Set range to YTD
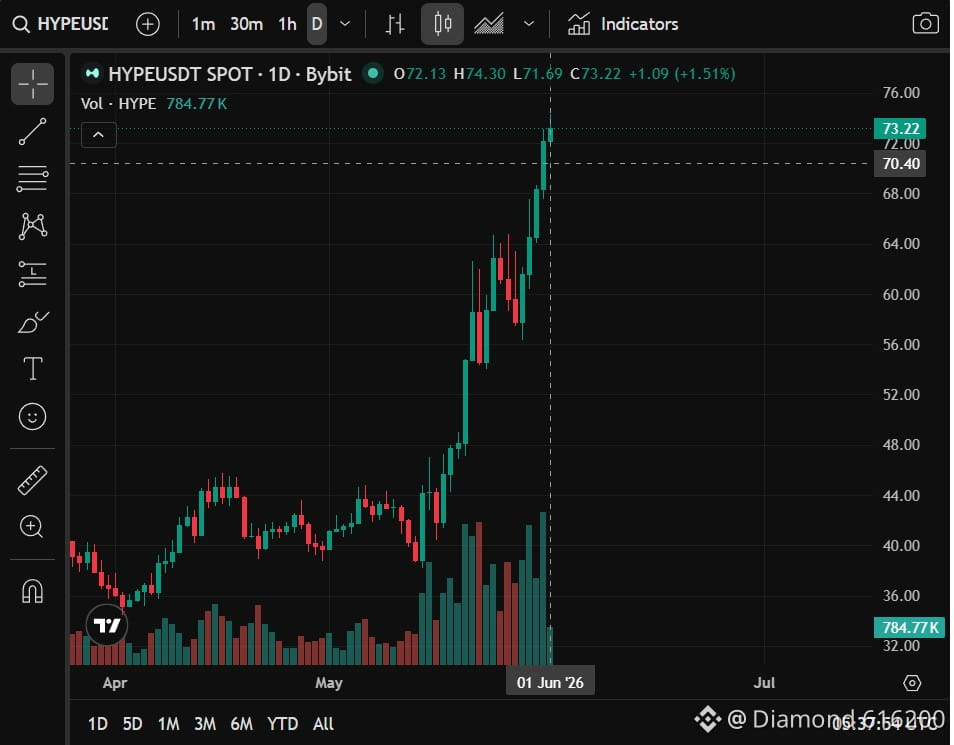The image size is (954, 745). pos(283,724)
